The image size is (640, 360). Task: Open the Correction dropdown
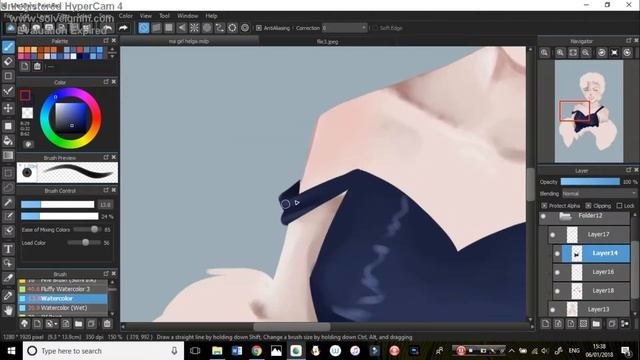tap(345, 28)
